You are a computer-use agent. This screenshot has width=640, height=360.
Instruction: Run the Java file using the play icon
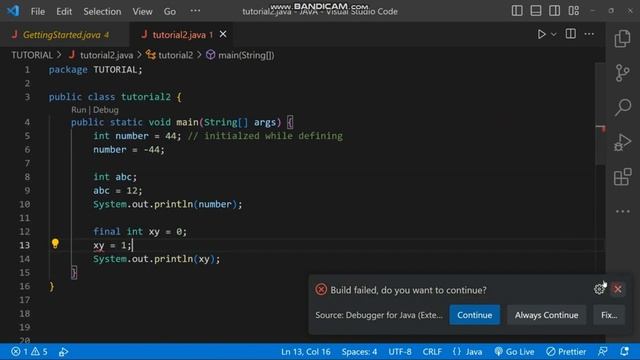click(541, 34)
